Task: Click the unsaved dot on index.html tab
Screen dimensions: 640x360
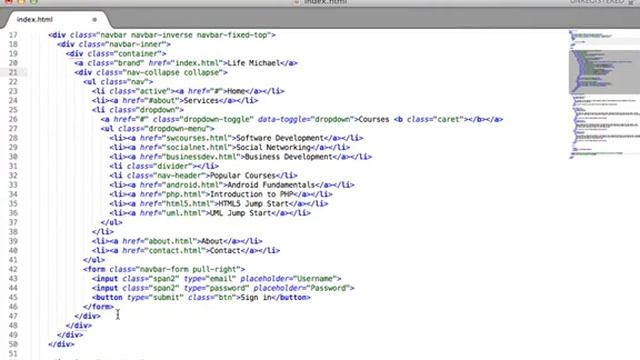Action: (94, 19)
